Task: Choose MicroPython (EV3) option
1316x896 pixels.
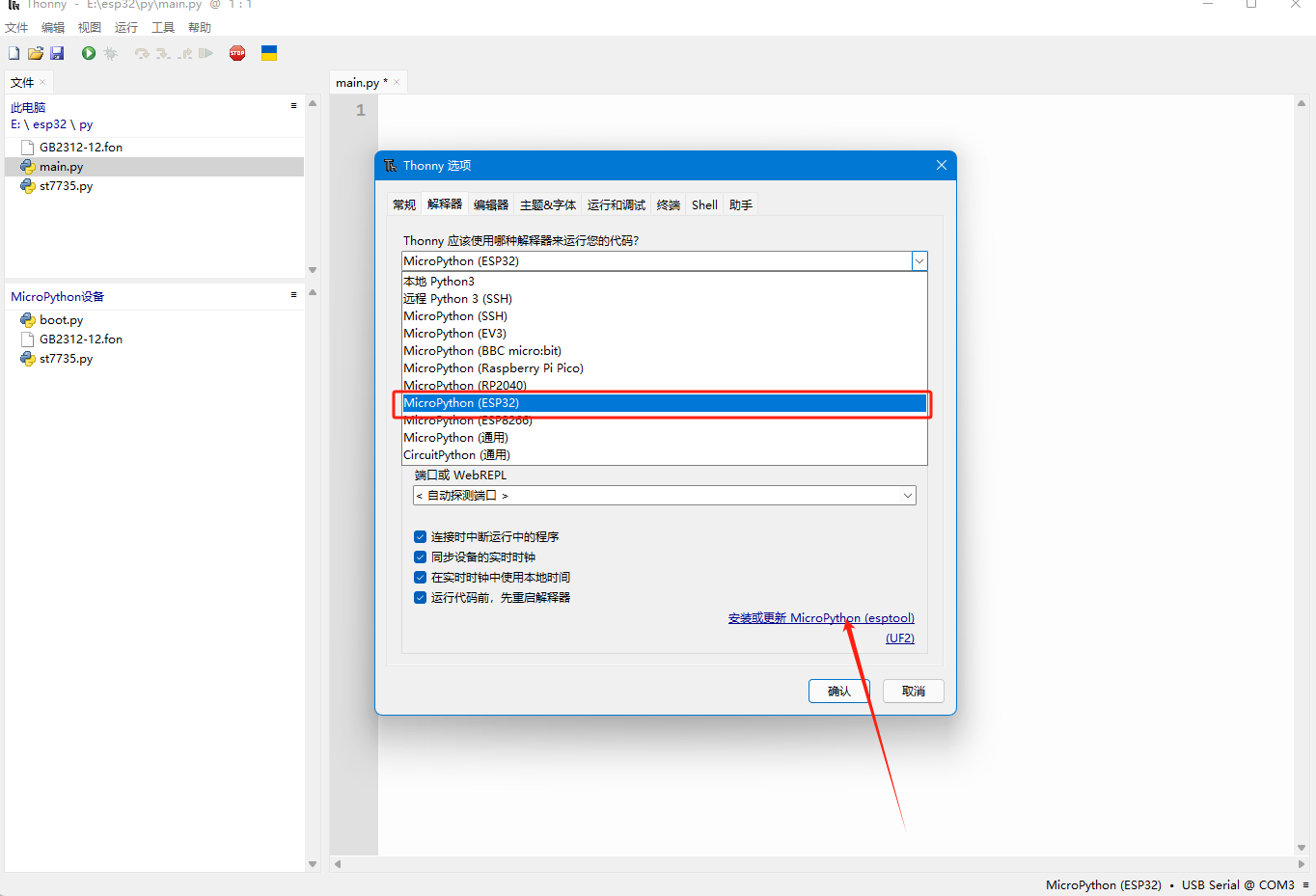Action: click(664, 334)
